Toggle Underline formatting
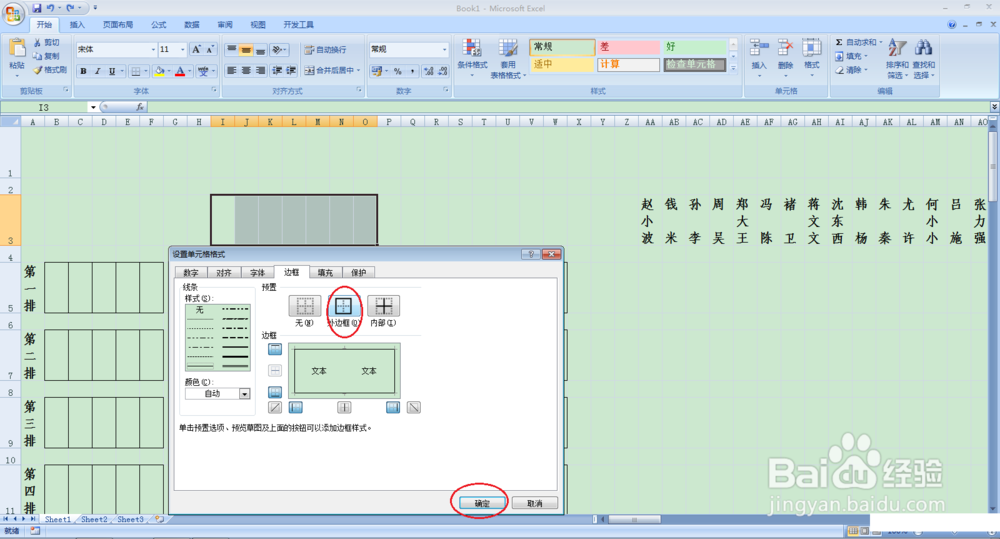This screenshot has width=1000, height=539. click(112, 71)
